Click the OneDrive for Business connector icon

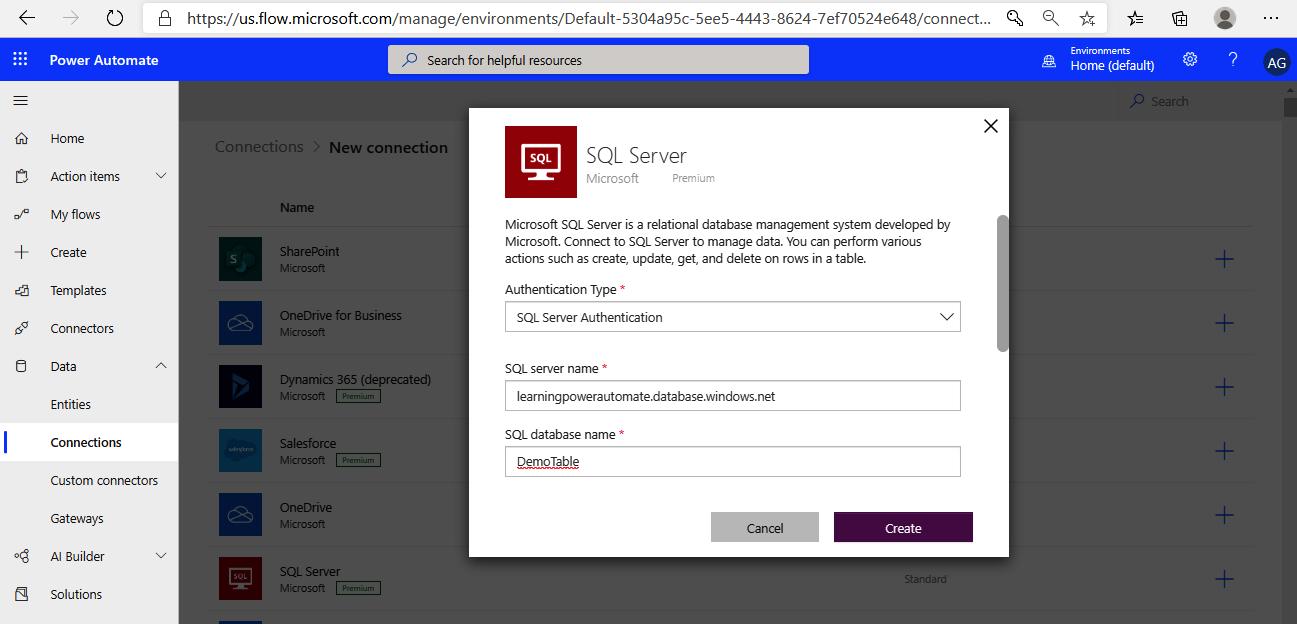(x=240, y=323)
